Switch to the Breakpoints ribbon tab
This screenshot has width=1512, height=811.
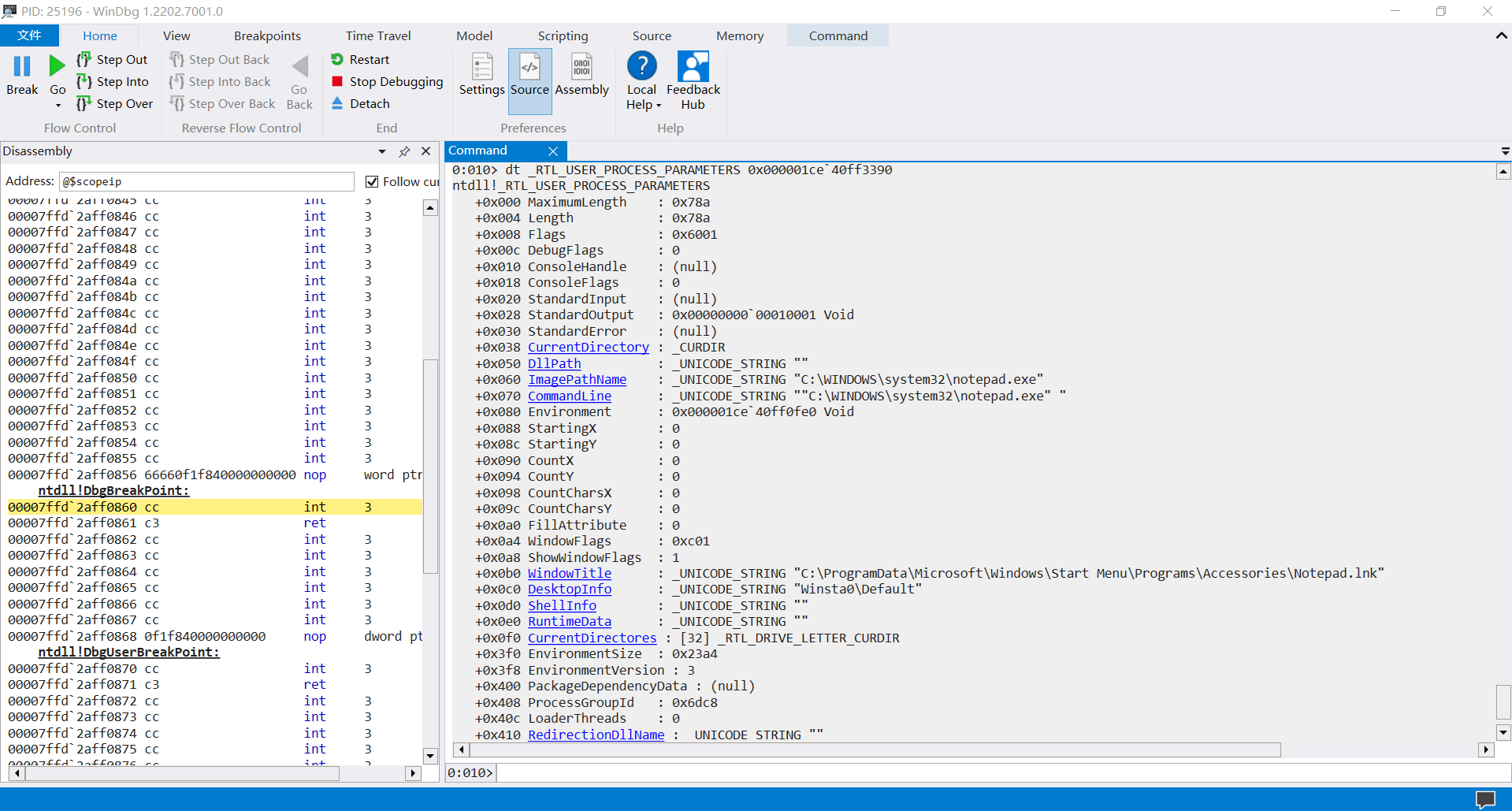coord(267,35)
